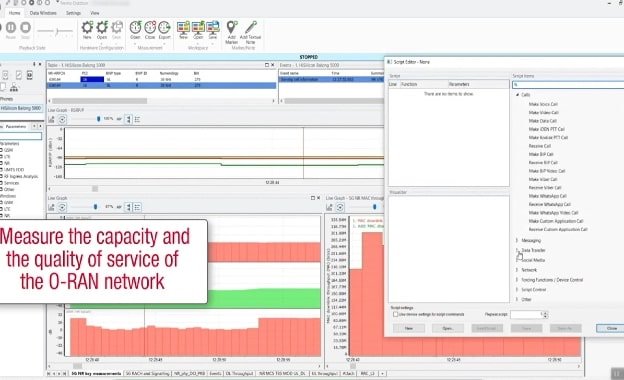The image size is (624, 380).
Task: Expand the Script Control category
Action: [x=517, y=290]
